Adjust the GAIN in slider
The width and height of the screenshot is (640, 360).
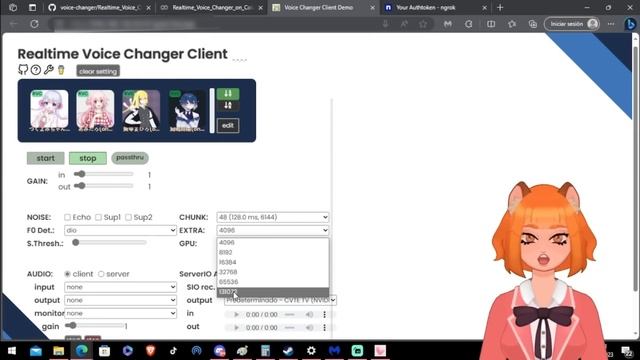tap(104, 174)
